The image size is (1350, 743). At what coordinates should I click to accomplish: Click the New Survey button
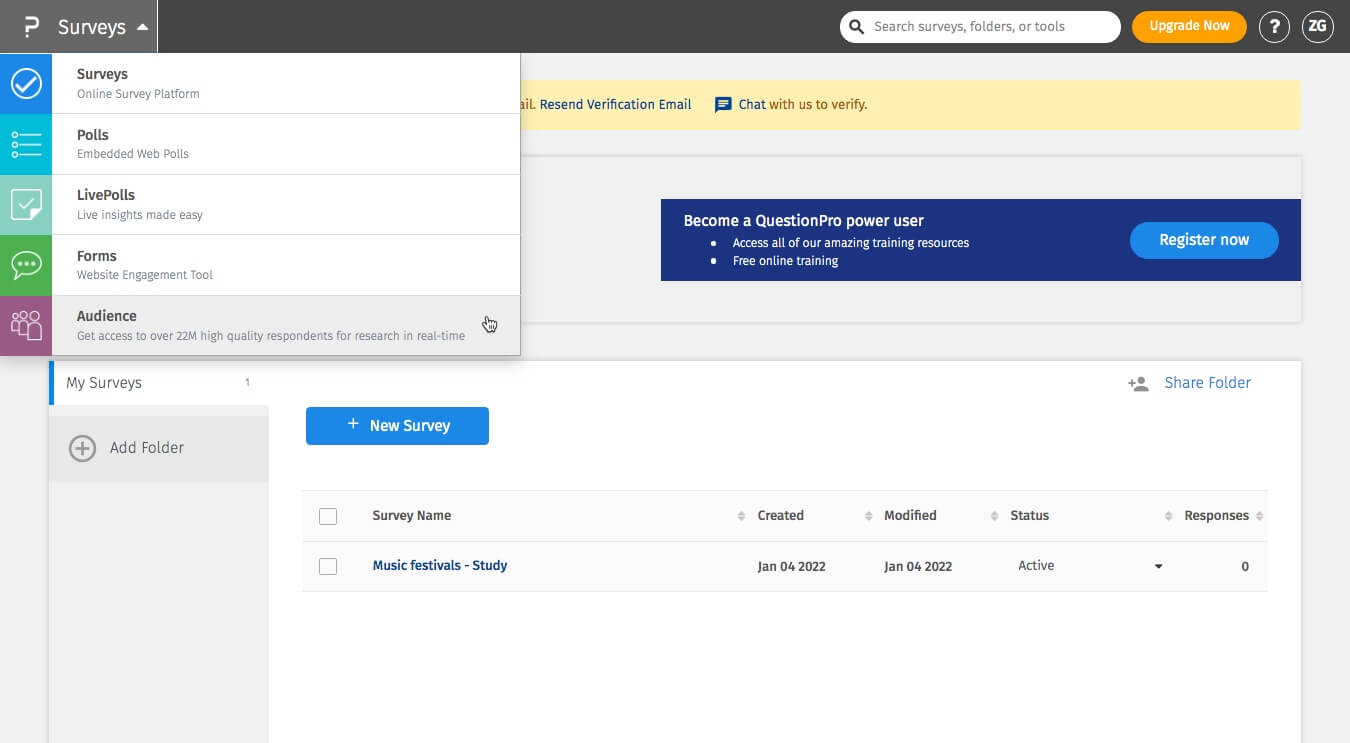[397, 425]
